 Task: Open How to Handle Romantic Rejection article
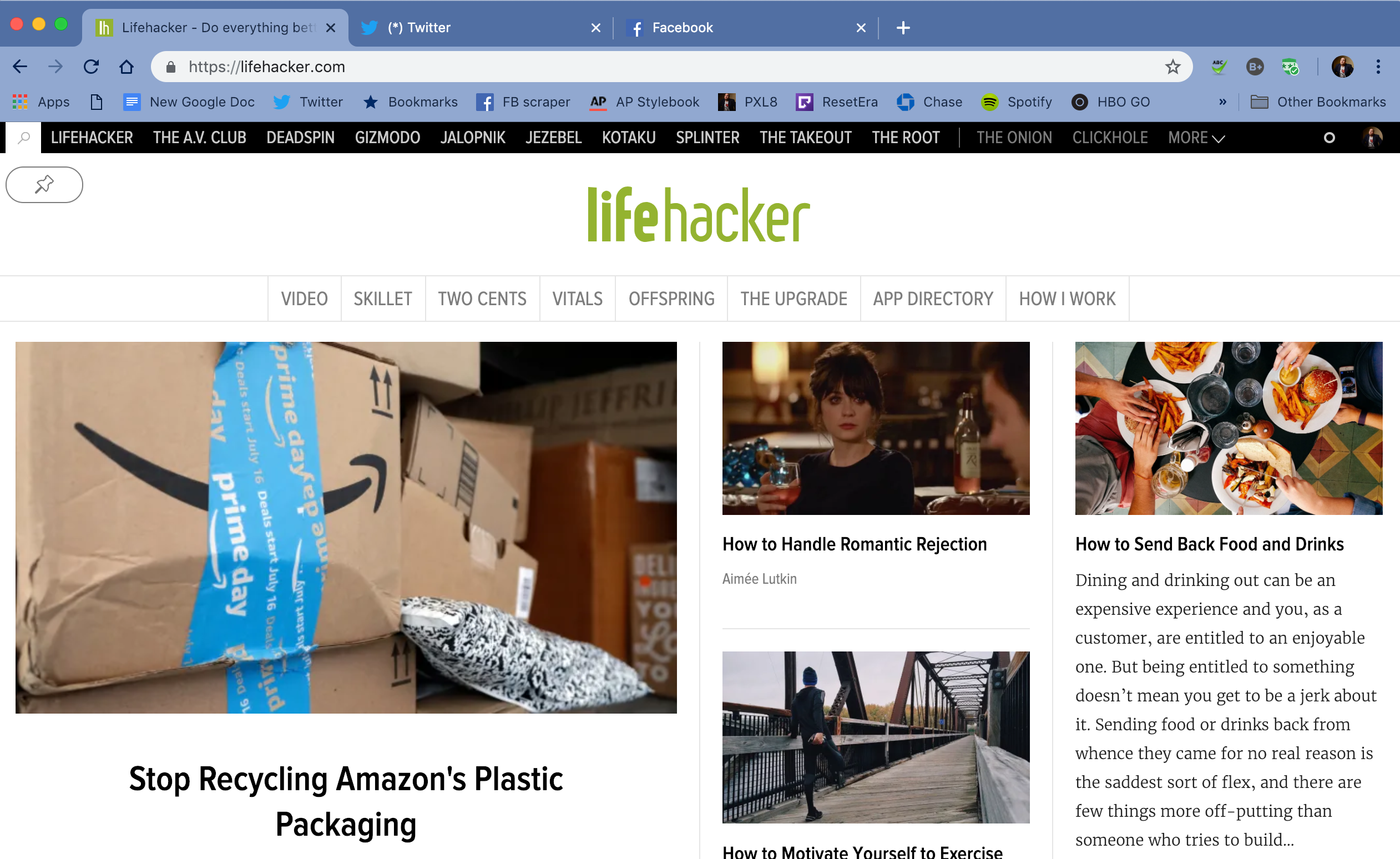point(854,544)
